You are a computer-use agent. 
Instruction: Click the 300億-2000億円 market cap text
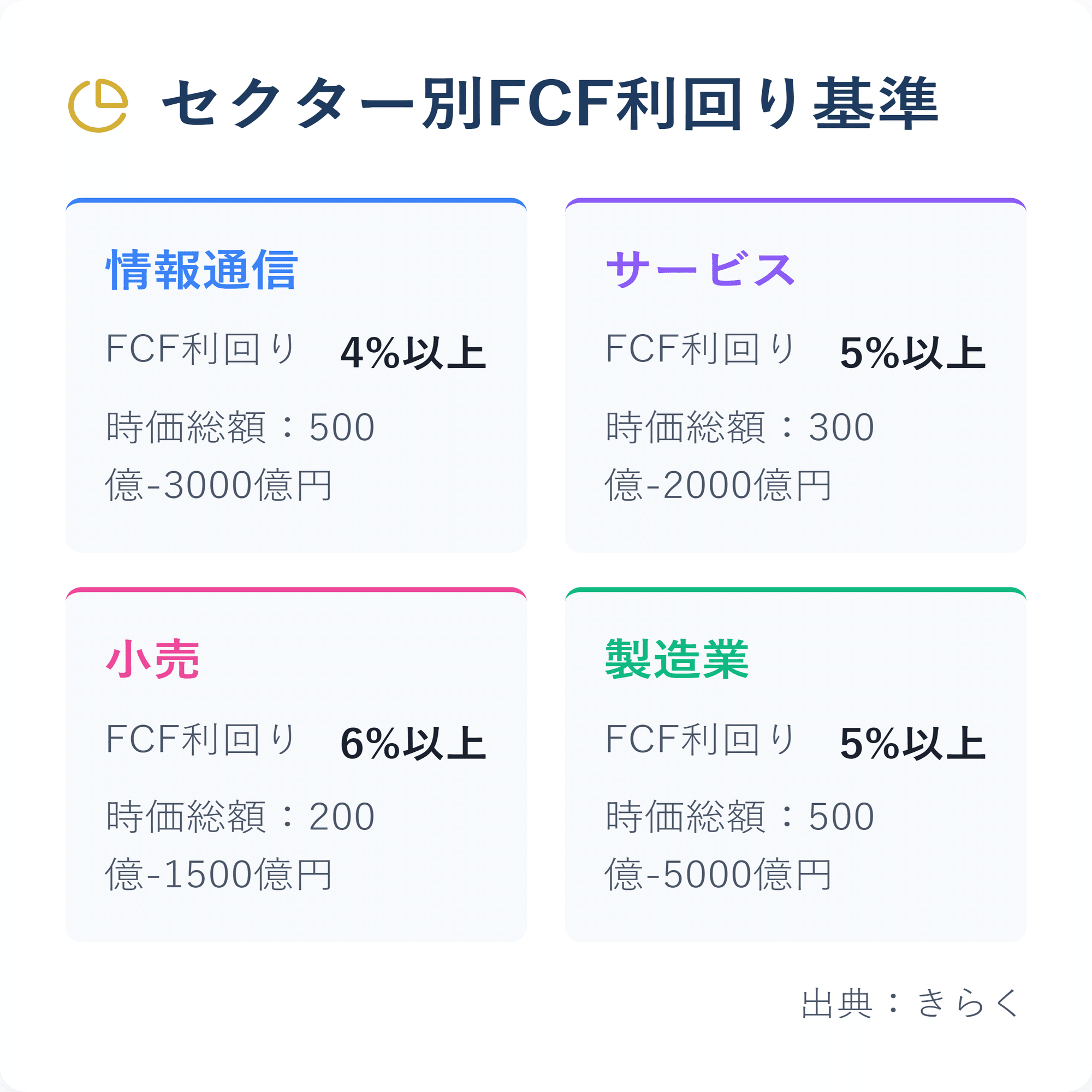pyautogui.click(x=740, y=455)
